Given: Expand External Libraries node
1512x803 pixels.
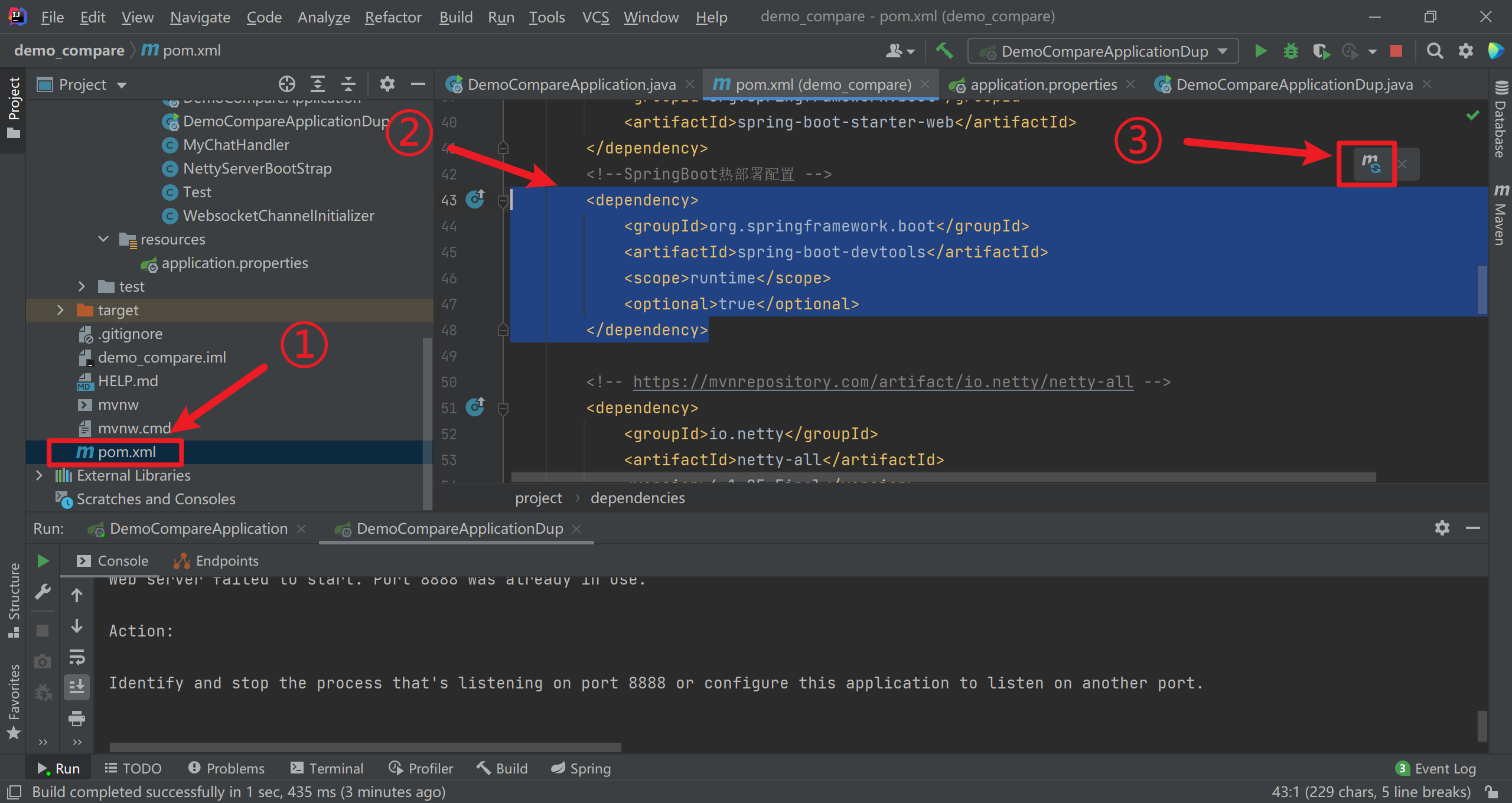Looking at the screenshot, I should tap(39, 475).
